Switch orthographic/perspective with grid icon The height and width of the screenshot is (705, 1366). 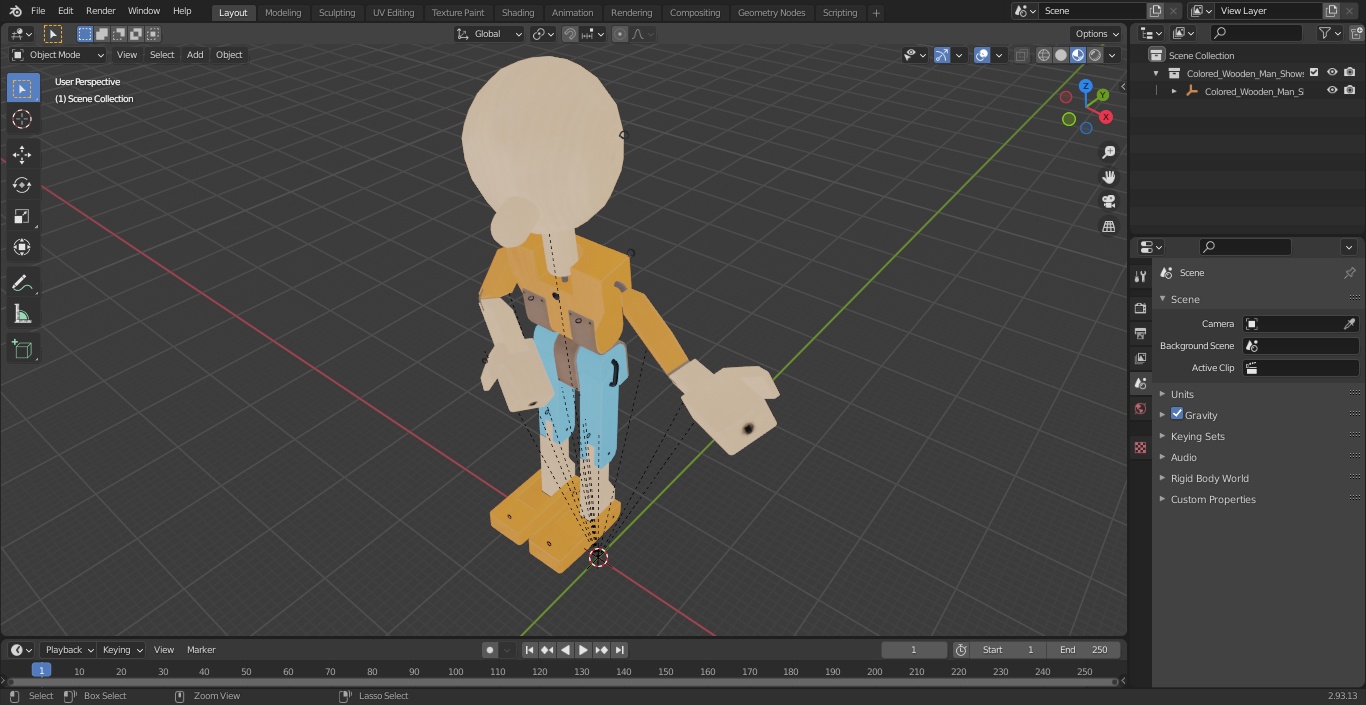point(1109,226)
